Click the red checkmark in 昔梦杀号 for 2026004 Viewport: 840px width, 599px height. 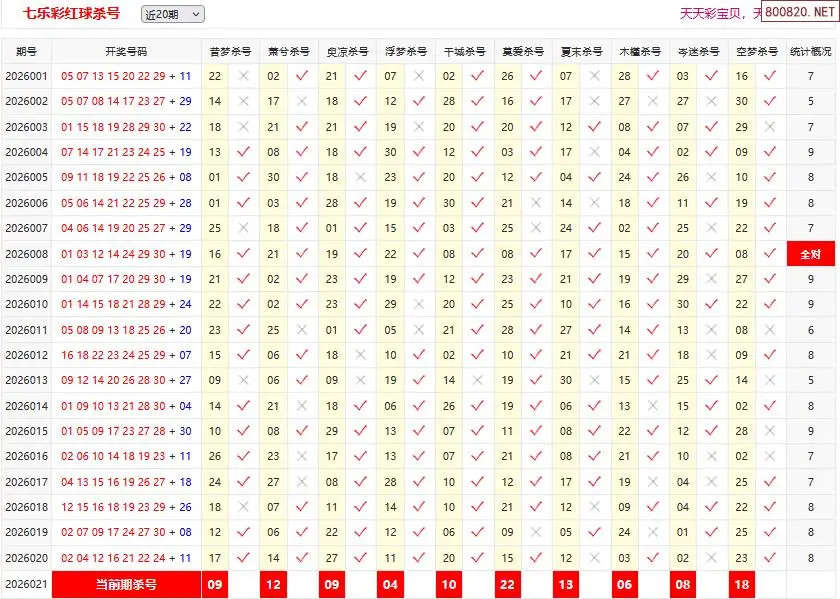[x=243, y=152]
